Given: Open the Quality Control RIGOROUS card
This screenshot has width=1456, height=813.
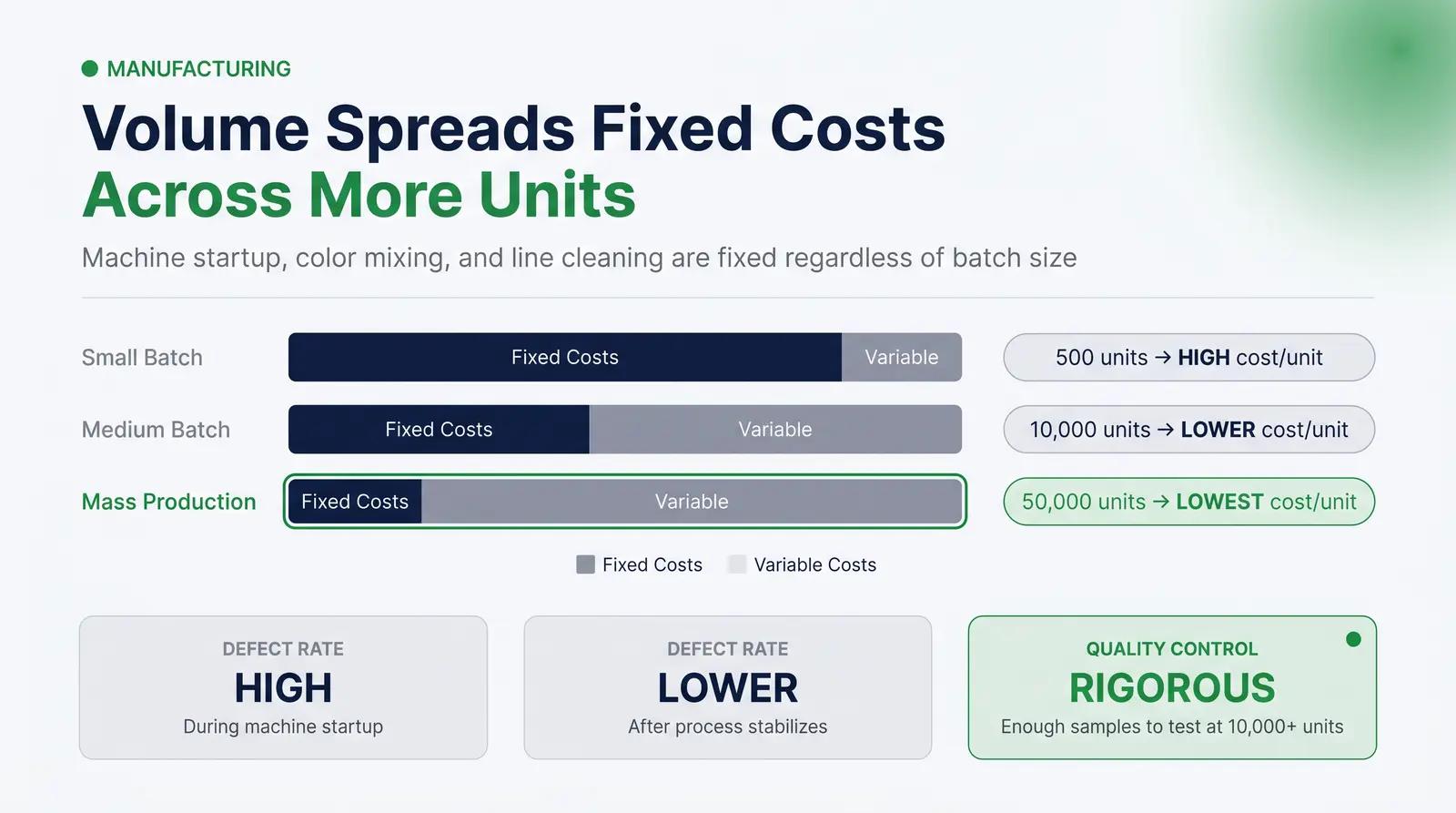Looking at the screenshot, I should (1172, 687).
